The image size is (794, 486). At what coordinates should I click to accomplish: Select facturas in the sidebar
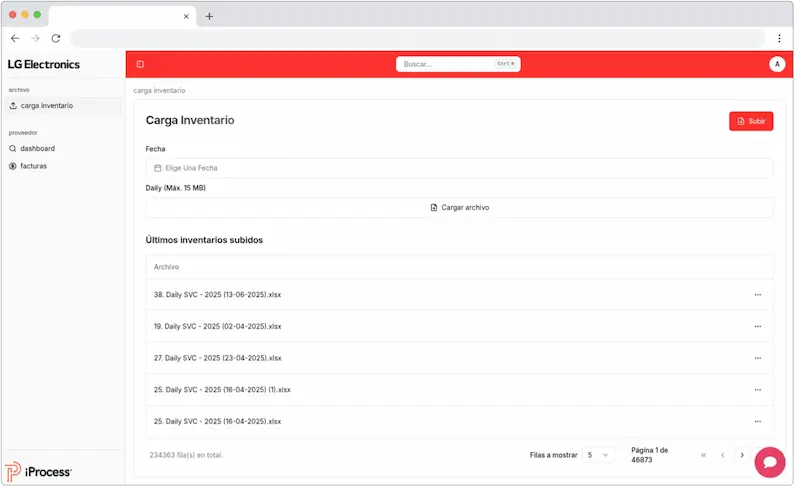(x=33, y=166)
